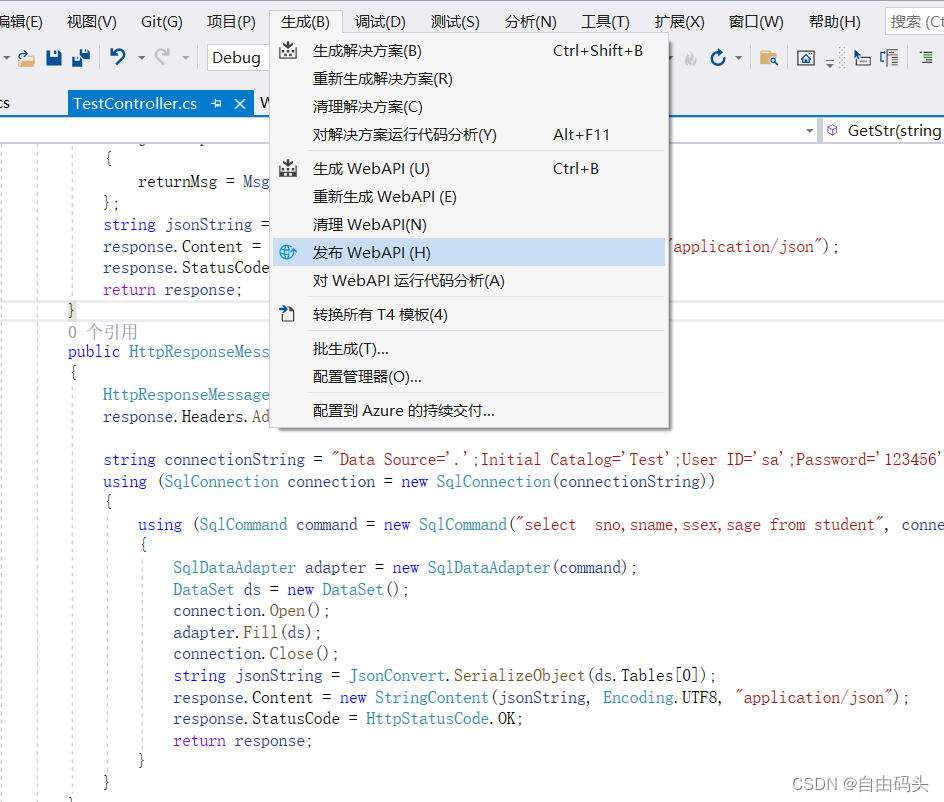The image size is (944, 802).
Task: Undo the last edit
Action: pos(117,58)
